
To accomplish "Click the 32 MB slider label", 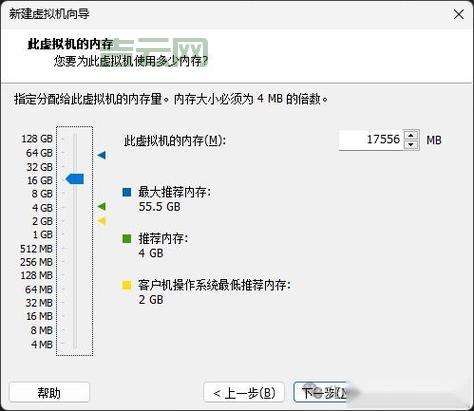I will [39, 303].
